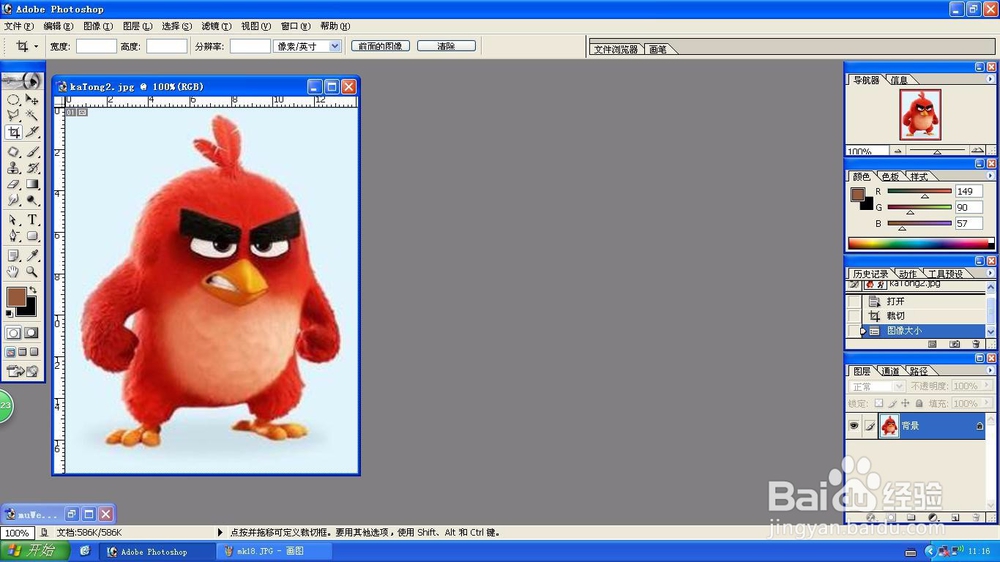
Task: Select the Pen tool
Action: (x=13, y=235)
